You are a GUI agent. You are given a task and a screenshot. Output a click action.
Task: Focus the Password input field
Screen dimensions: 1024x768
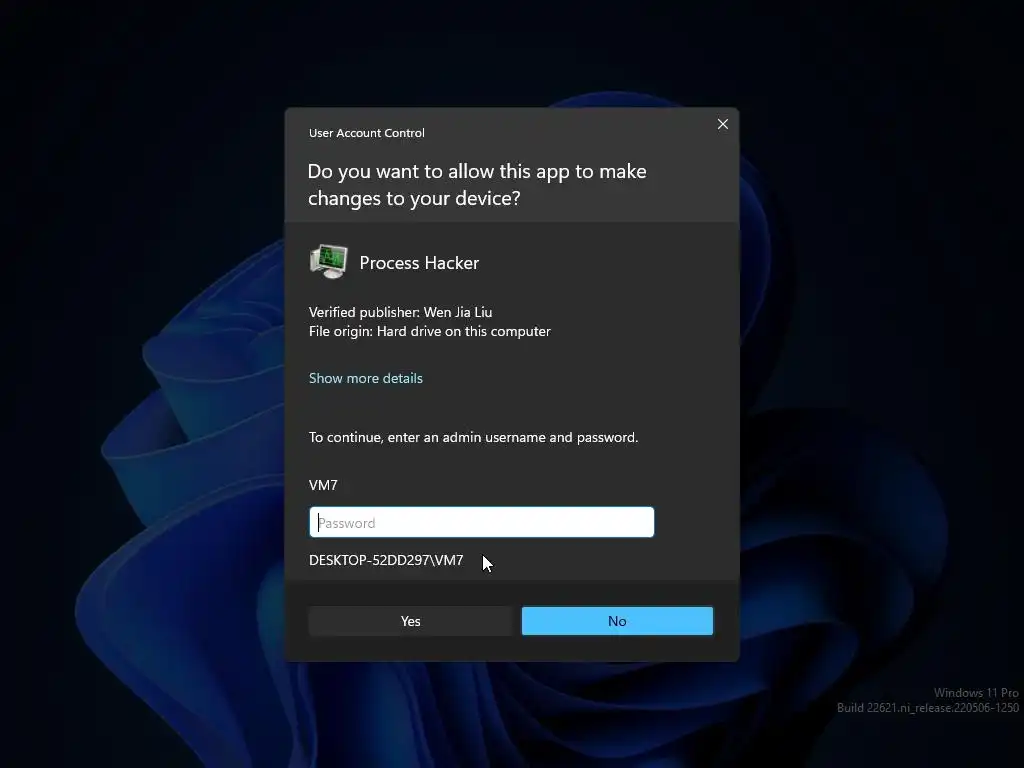coord(481,522)
